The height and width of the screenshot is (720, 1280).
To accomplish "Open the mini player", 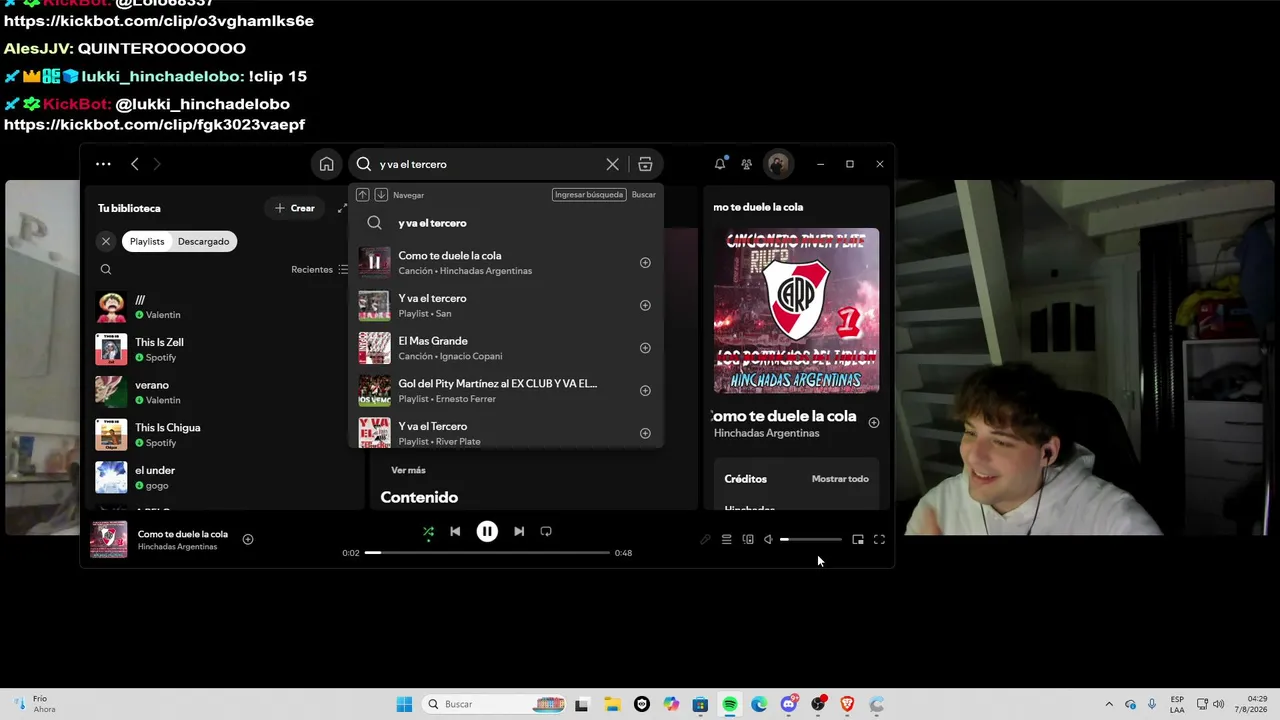I will tap(858, 540).
